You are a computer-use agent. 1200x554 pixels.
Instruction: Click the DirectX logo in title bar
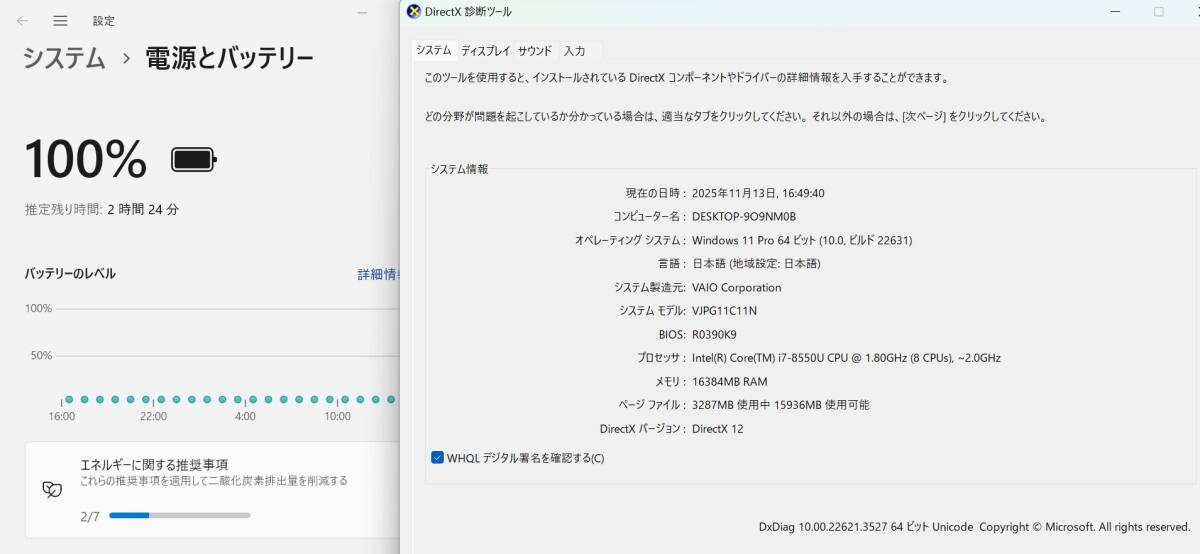click(x=414, y=11)
